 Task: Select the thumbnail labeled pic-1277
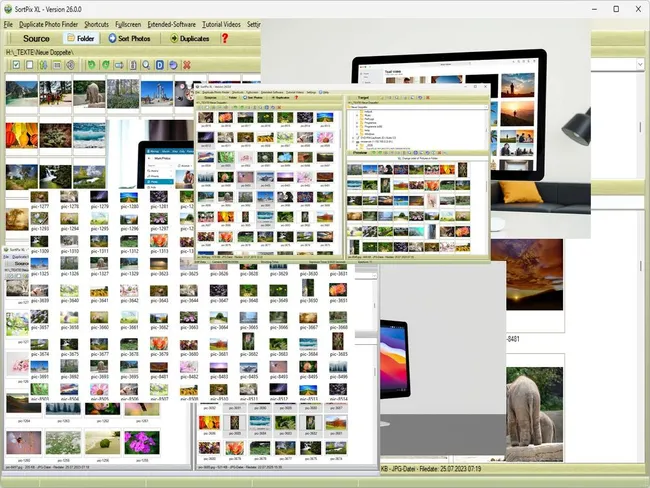pyautogui.click(x=39, y=199)
